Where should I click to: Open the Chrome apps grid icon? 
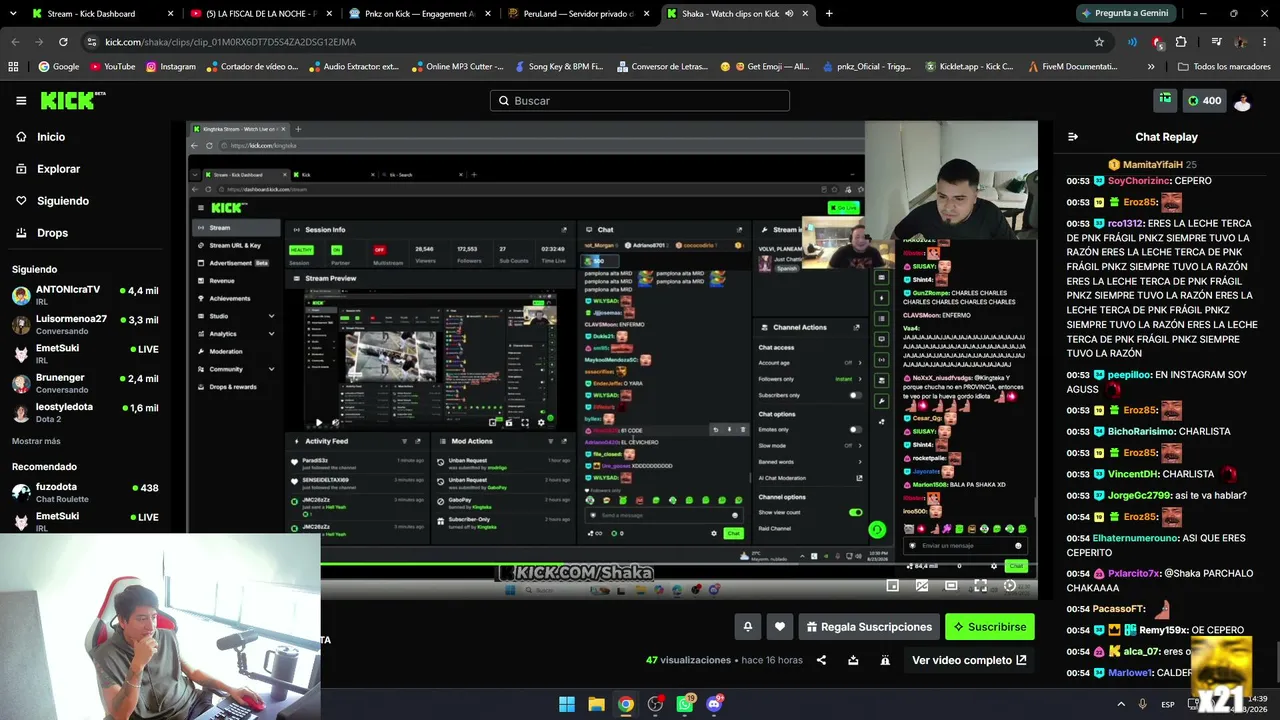pyautogui.click(x=13, y=67)
